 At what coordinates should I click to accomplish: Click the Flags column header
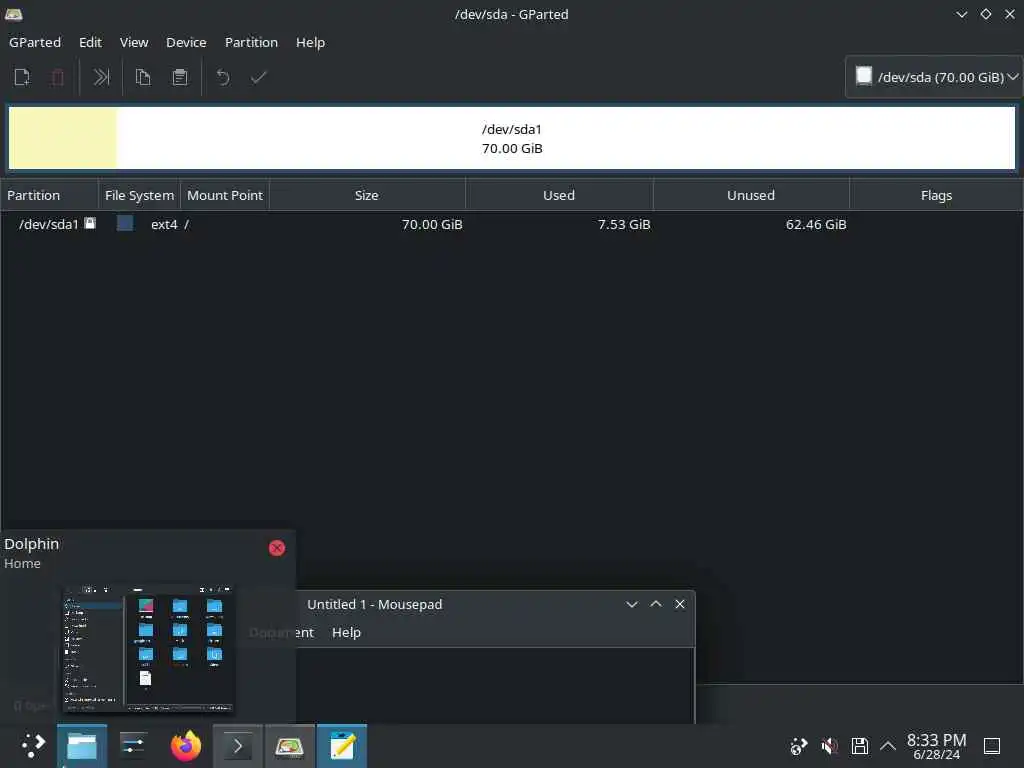click(936, 195)
